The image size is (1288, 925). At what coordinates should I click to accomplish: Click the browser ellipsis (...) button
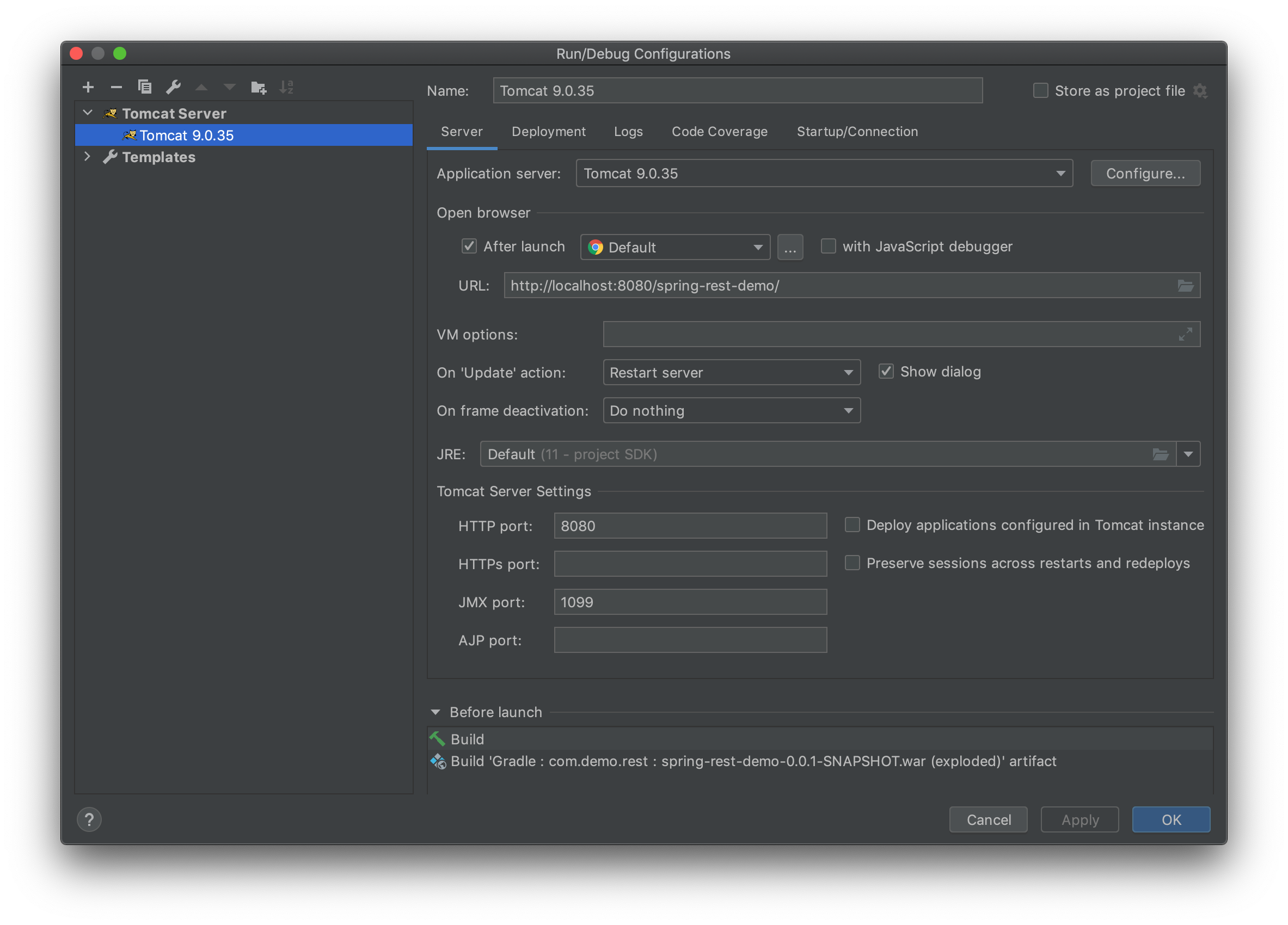pyautogui.click(x=790, y=247)
